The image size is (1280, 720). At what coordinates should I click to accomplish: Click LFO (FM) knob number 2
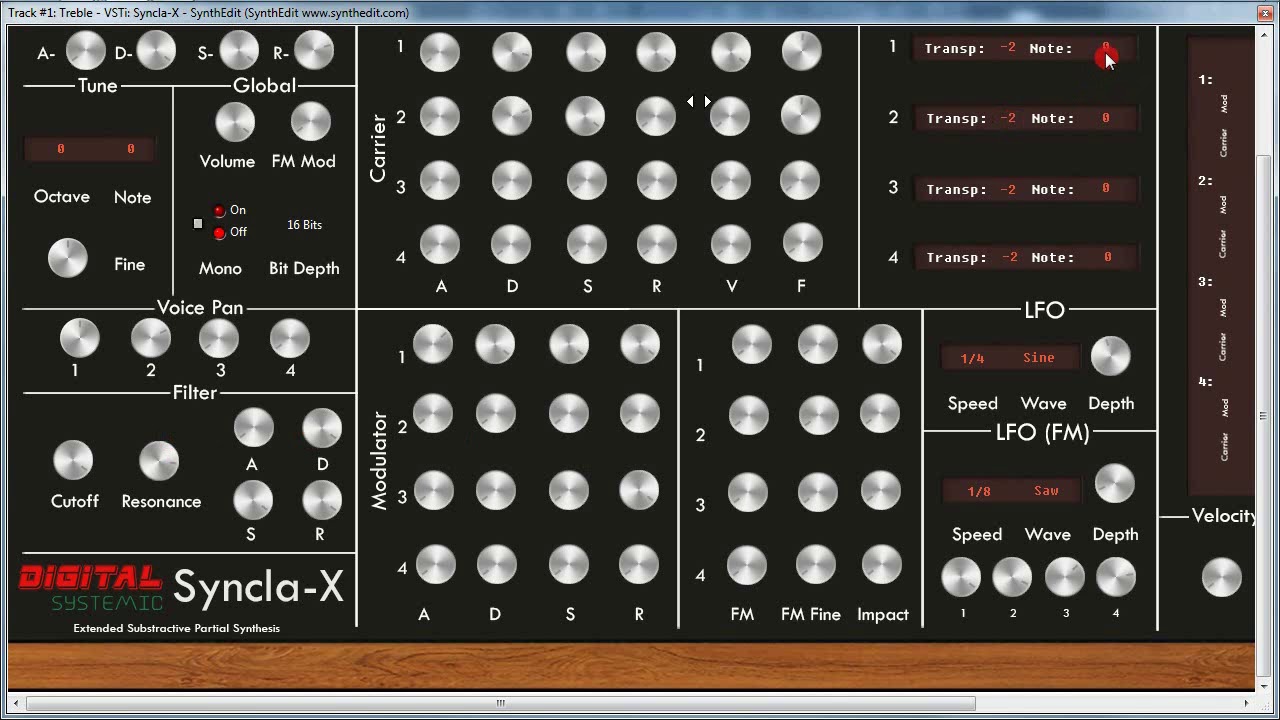[x=1012, y=577]
